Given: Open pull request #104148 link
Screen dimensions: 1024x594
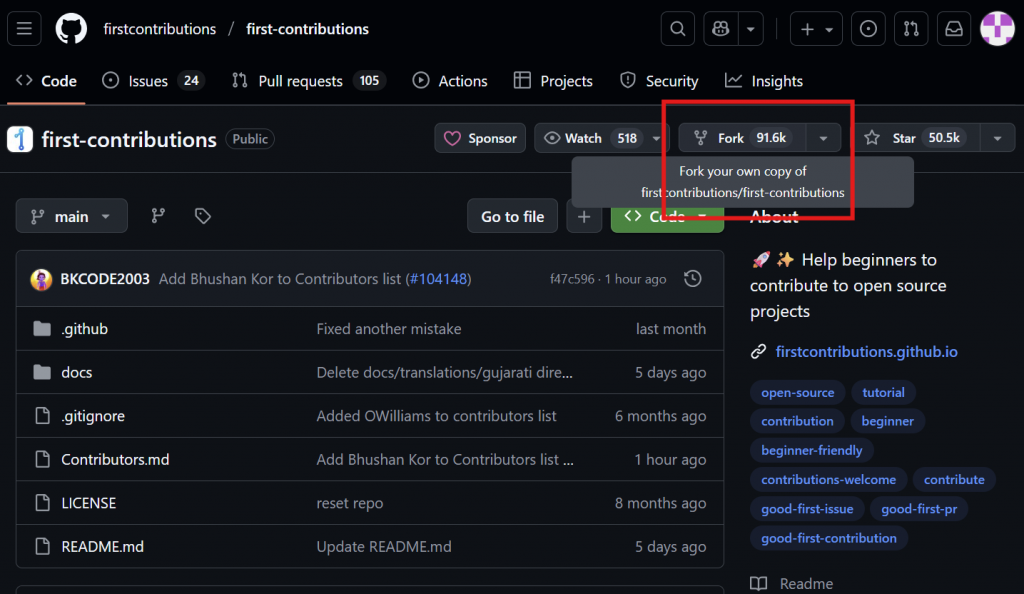Looking at the screenshot, I should tap(438, 279).
